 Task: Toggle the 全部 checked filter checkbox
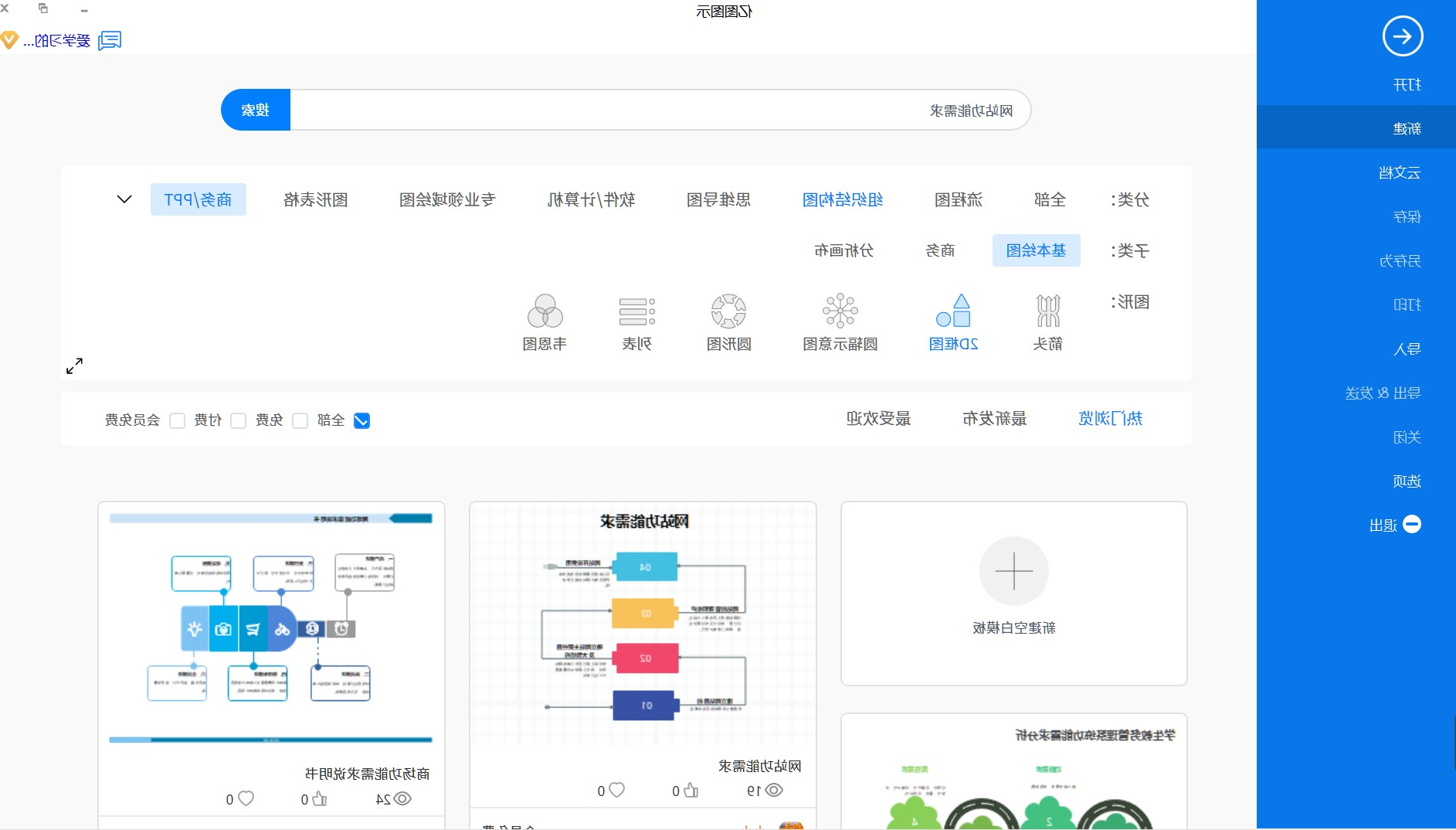[361, 420]
